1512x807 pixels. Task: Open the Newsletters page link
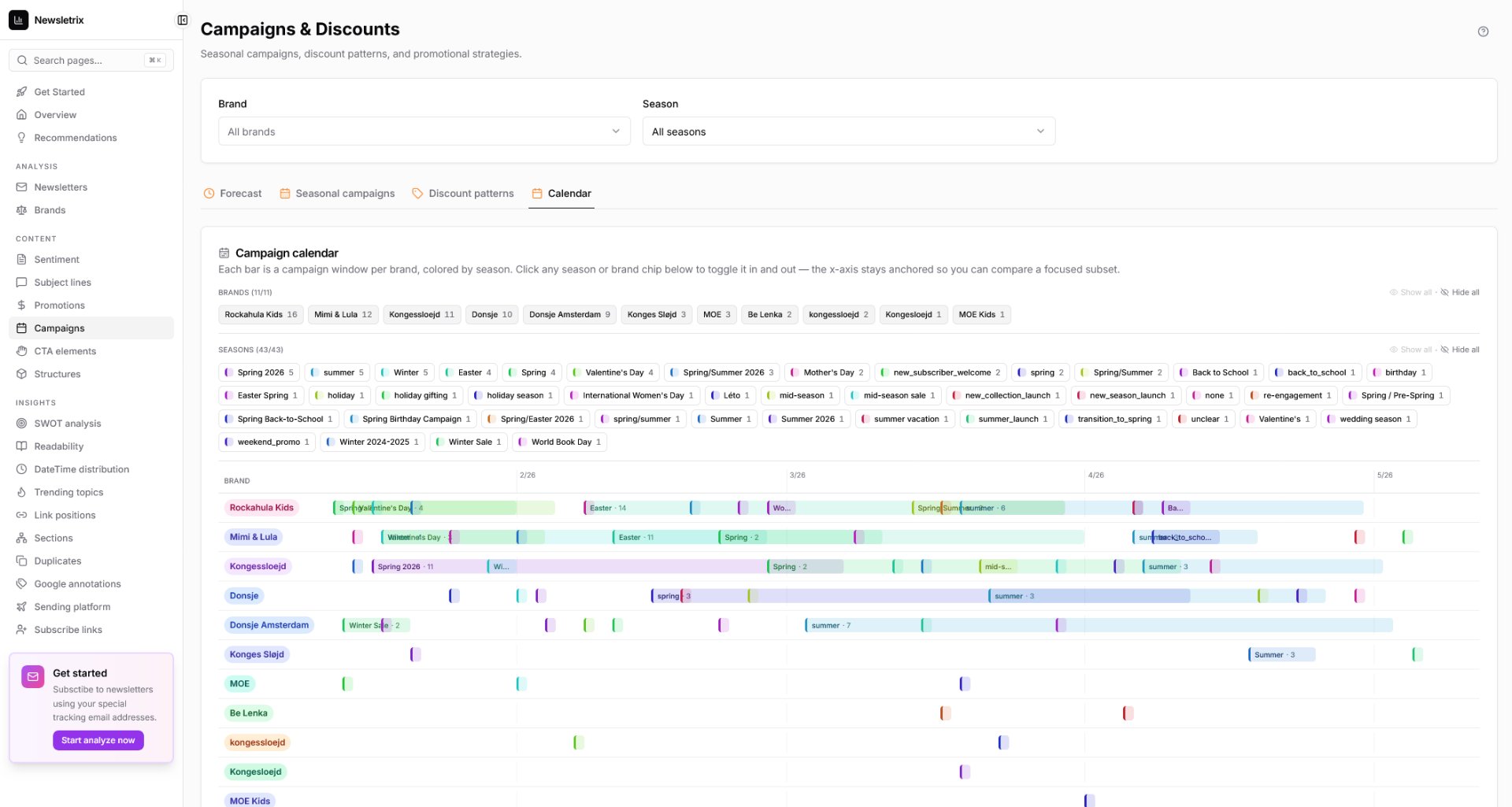click(x=91, y=187)
